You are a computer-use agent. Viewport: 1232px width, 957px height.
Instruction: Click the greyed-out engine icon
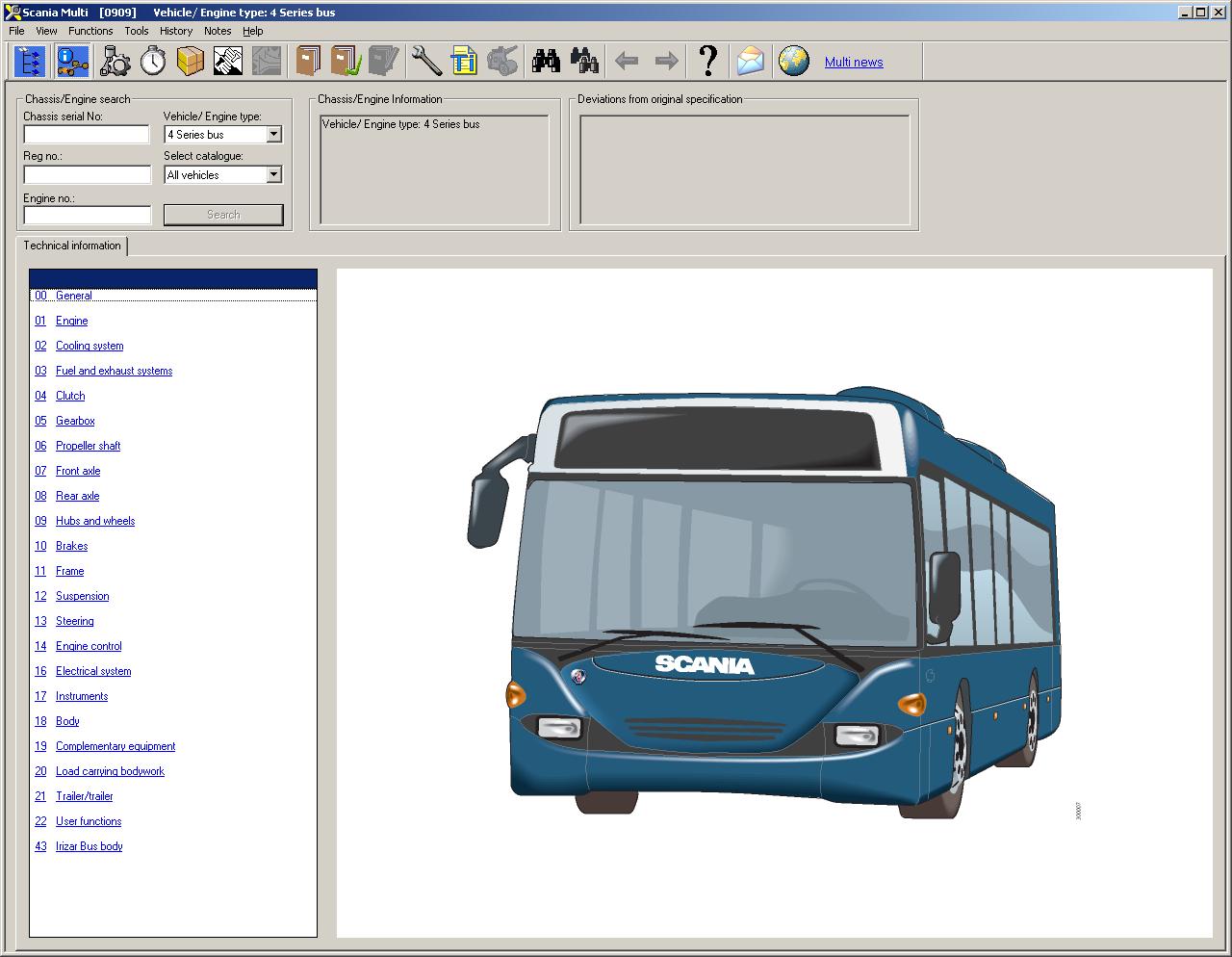(502, 62)
